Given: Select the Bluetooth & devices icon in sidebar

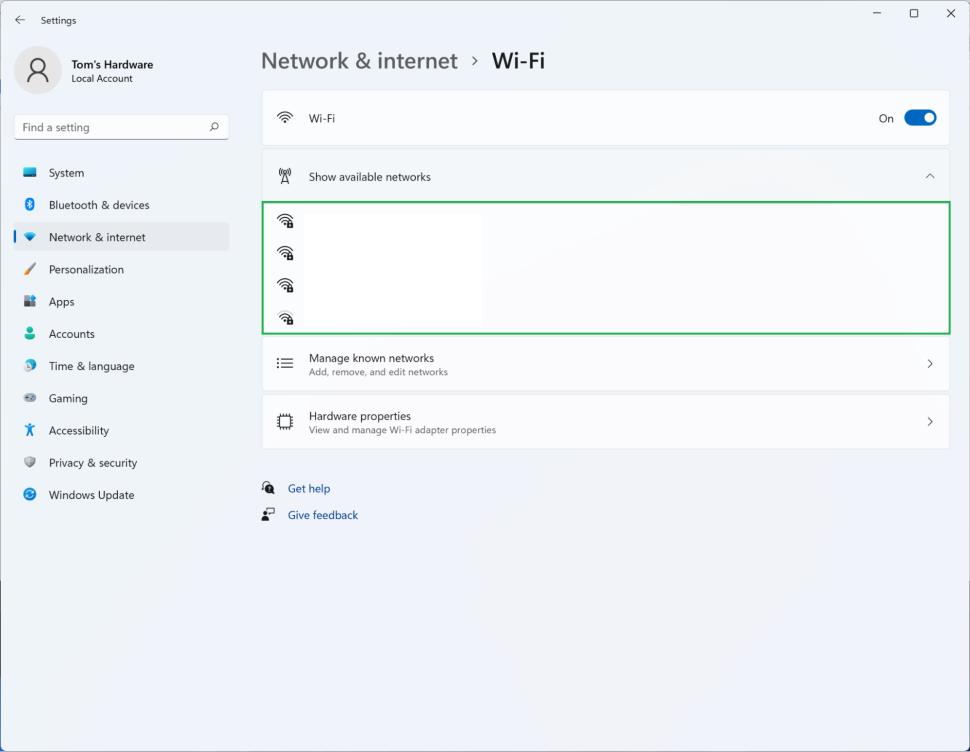Looking at the screenshot, I should (x=29, y=205).
